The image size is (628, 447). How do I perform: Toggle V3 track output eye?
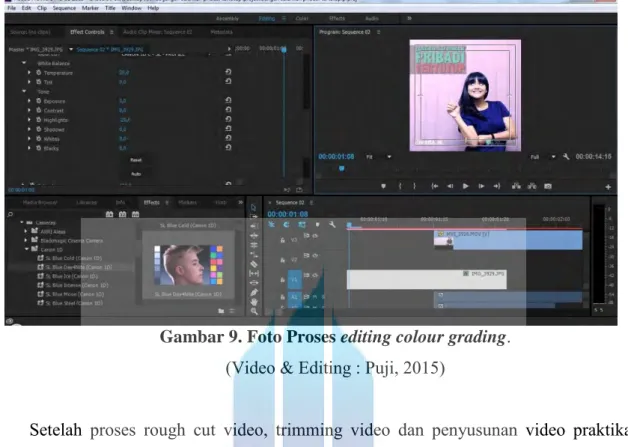point(315,236)
